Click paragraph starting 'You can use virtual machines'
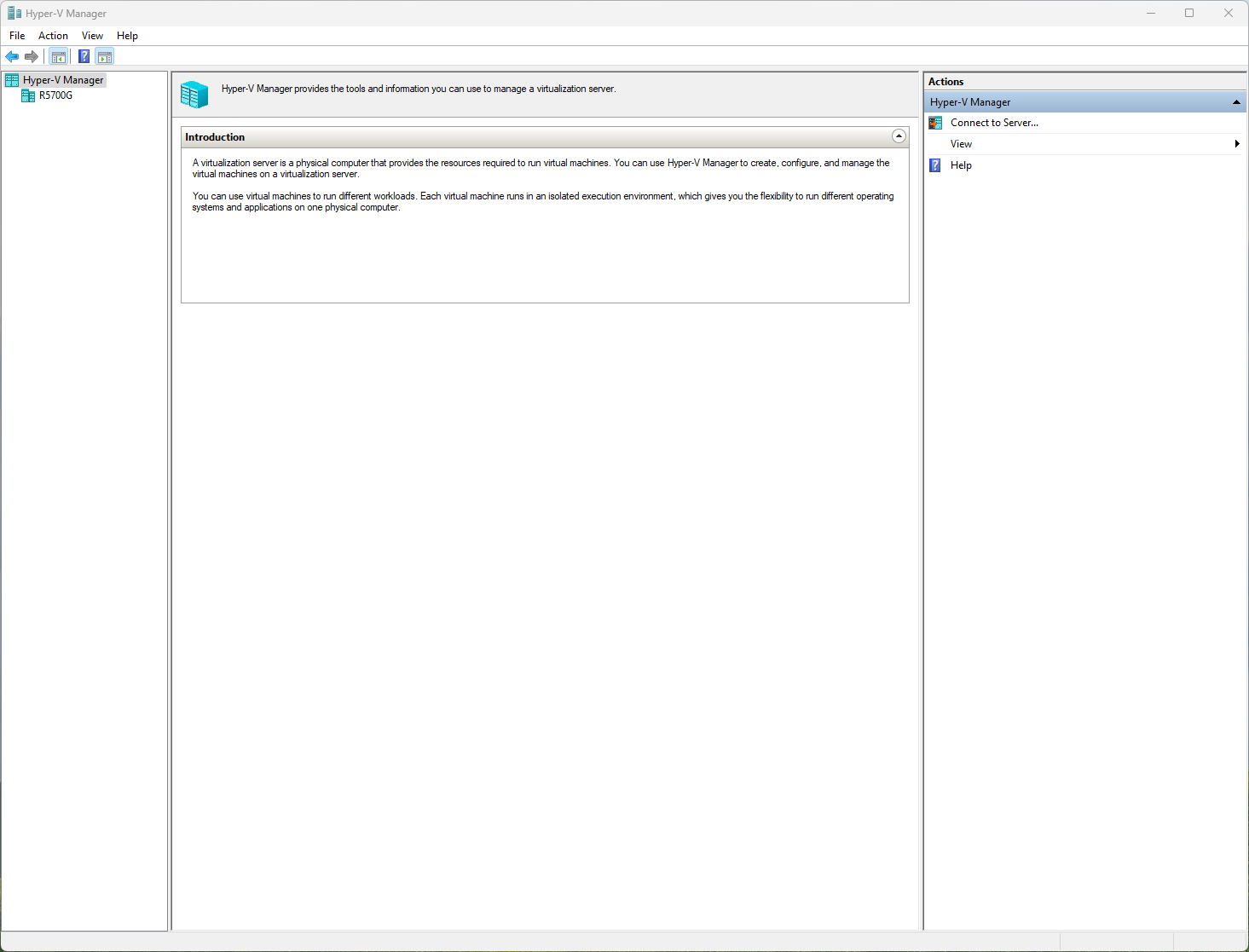This screenshot has width=1249, height=952. point(543,201)
